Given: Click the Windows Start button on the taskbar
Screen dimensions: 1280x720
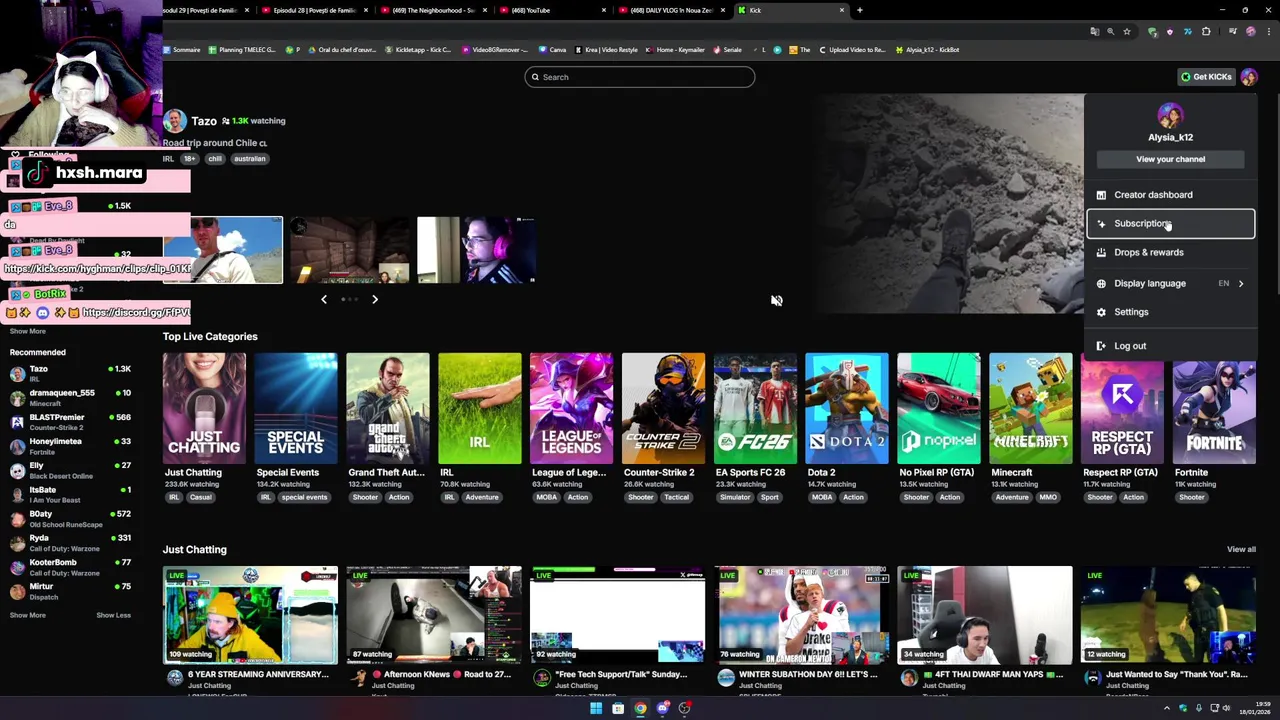Looking at the screenshot, I should click(596, 708).
